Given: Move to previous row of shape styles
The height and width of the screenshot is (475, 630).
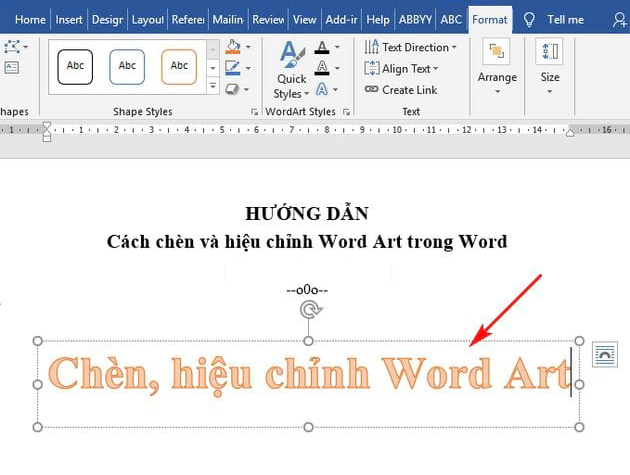Looking at the screenshot, I should pos(213,49).
